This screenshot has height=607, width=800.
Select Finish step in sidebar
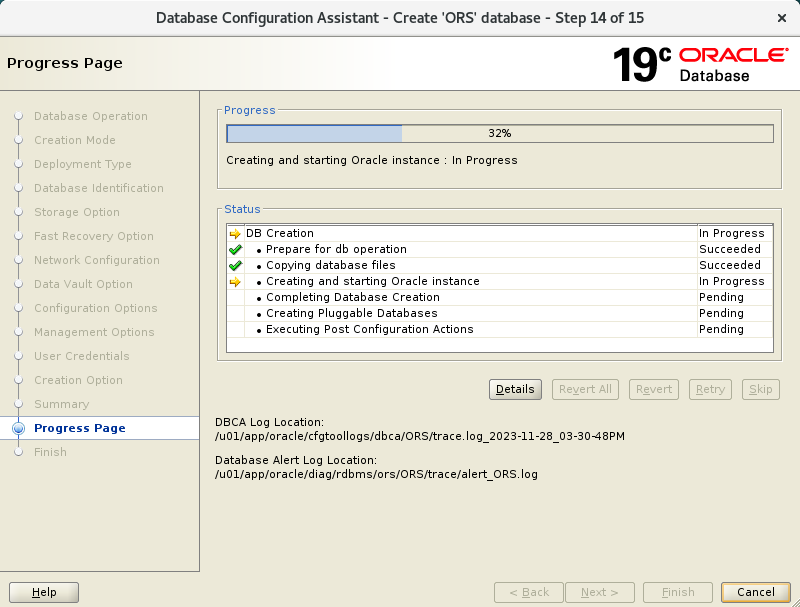tap(51, 452)
